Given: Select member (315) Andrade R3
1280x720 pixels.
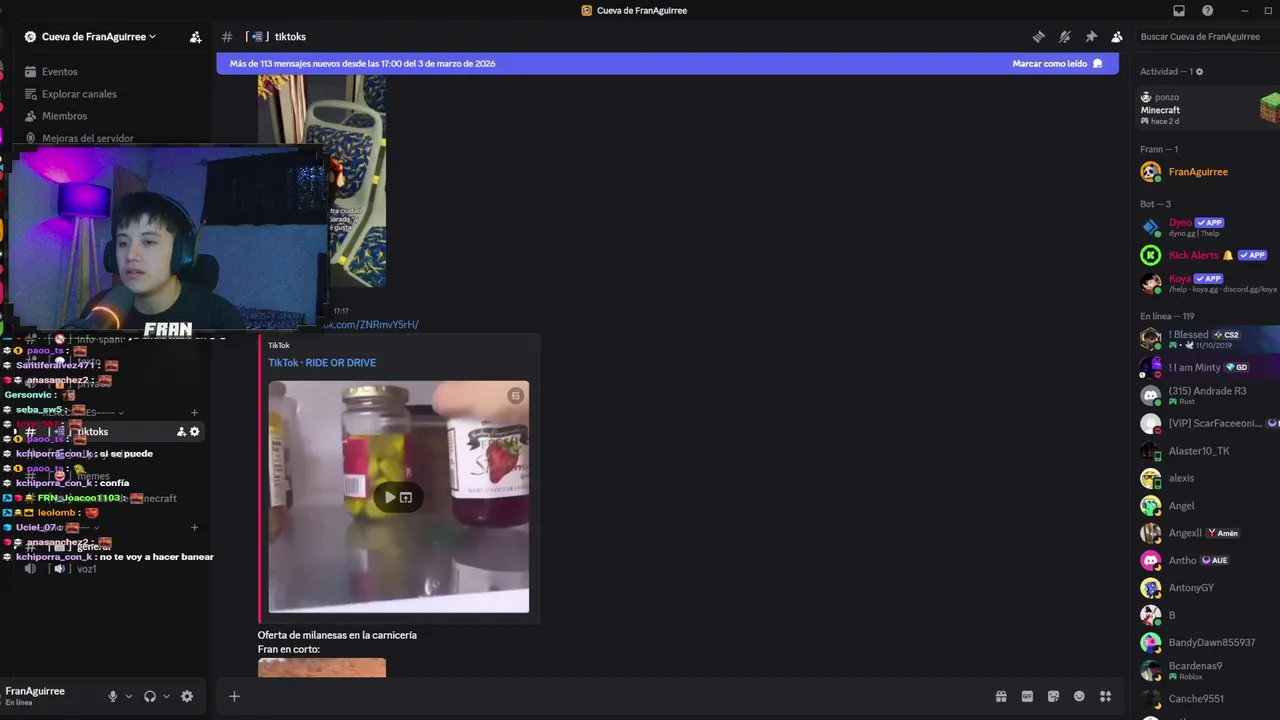Looking at the screenshot, I should click(1207, 395).
